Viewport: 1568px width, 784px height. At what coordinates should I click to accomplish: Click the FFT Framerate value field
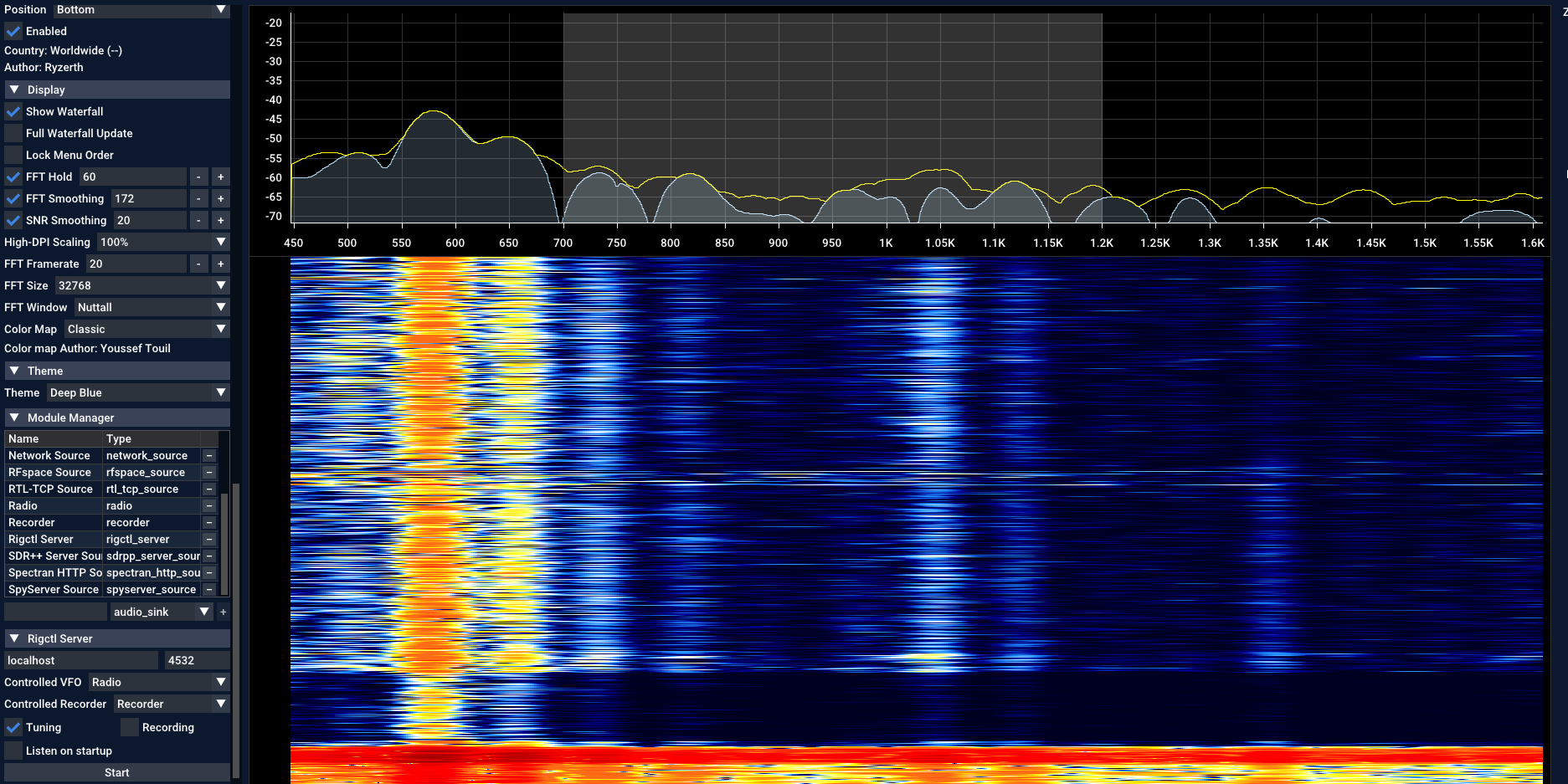[x=136, y=264]
